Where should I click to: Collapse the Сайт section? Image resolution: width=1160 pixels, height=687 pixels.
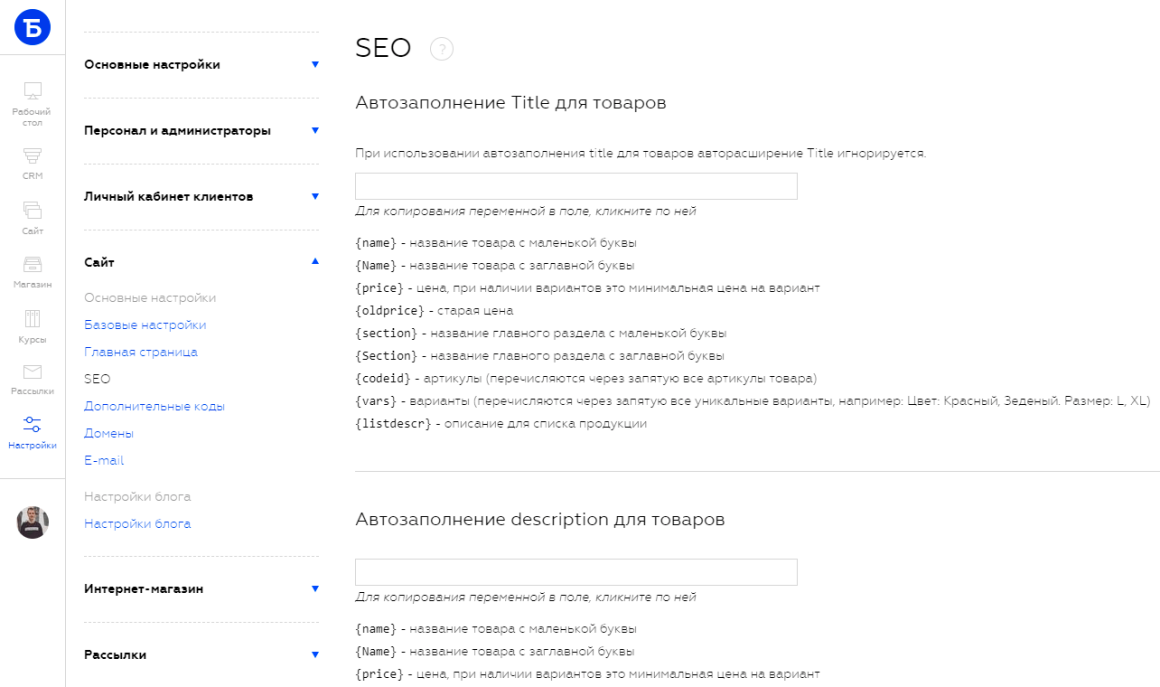201,262
